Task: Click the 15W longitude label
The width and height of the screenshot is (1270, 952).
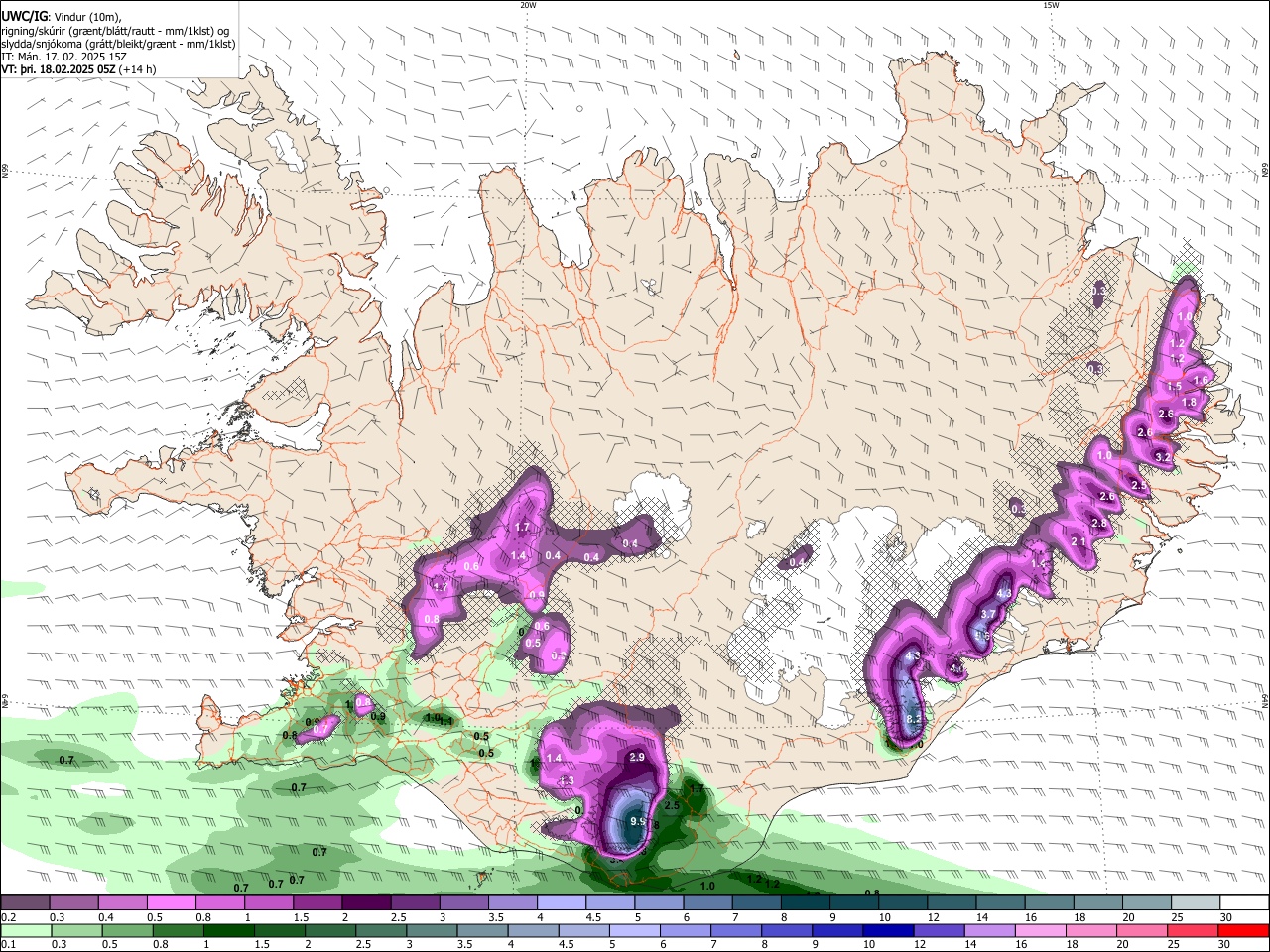Action: point(1051,5)
